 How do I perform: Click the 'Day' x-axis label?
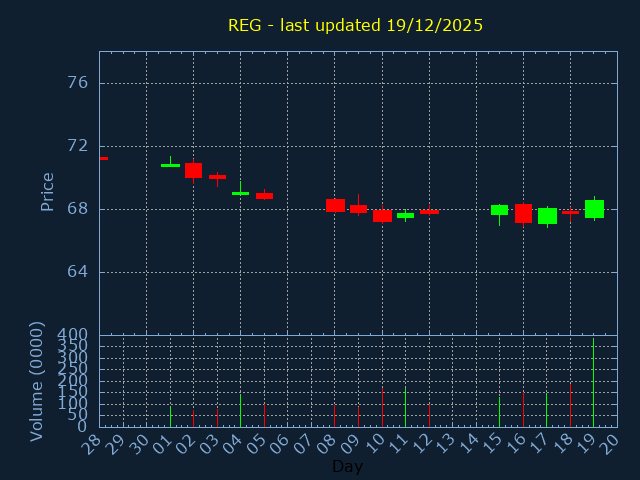[347, 466]
